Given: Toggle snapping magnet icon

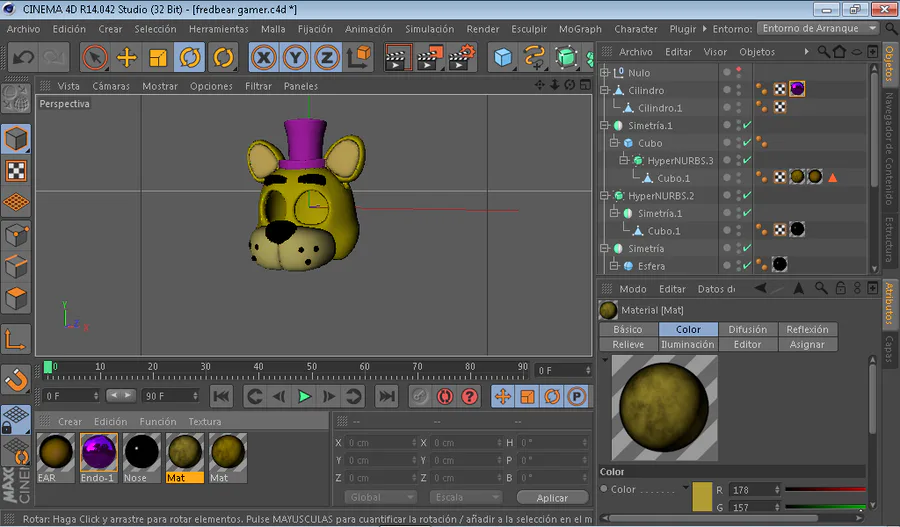Looking at the screenshot, I should 16,379.
